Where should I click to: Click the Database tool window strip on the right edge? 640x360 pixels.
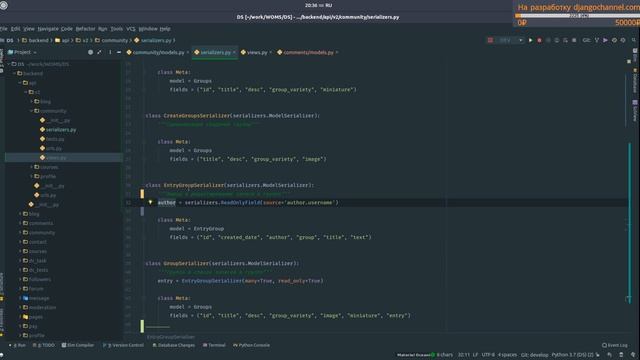tap(635, 80)
